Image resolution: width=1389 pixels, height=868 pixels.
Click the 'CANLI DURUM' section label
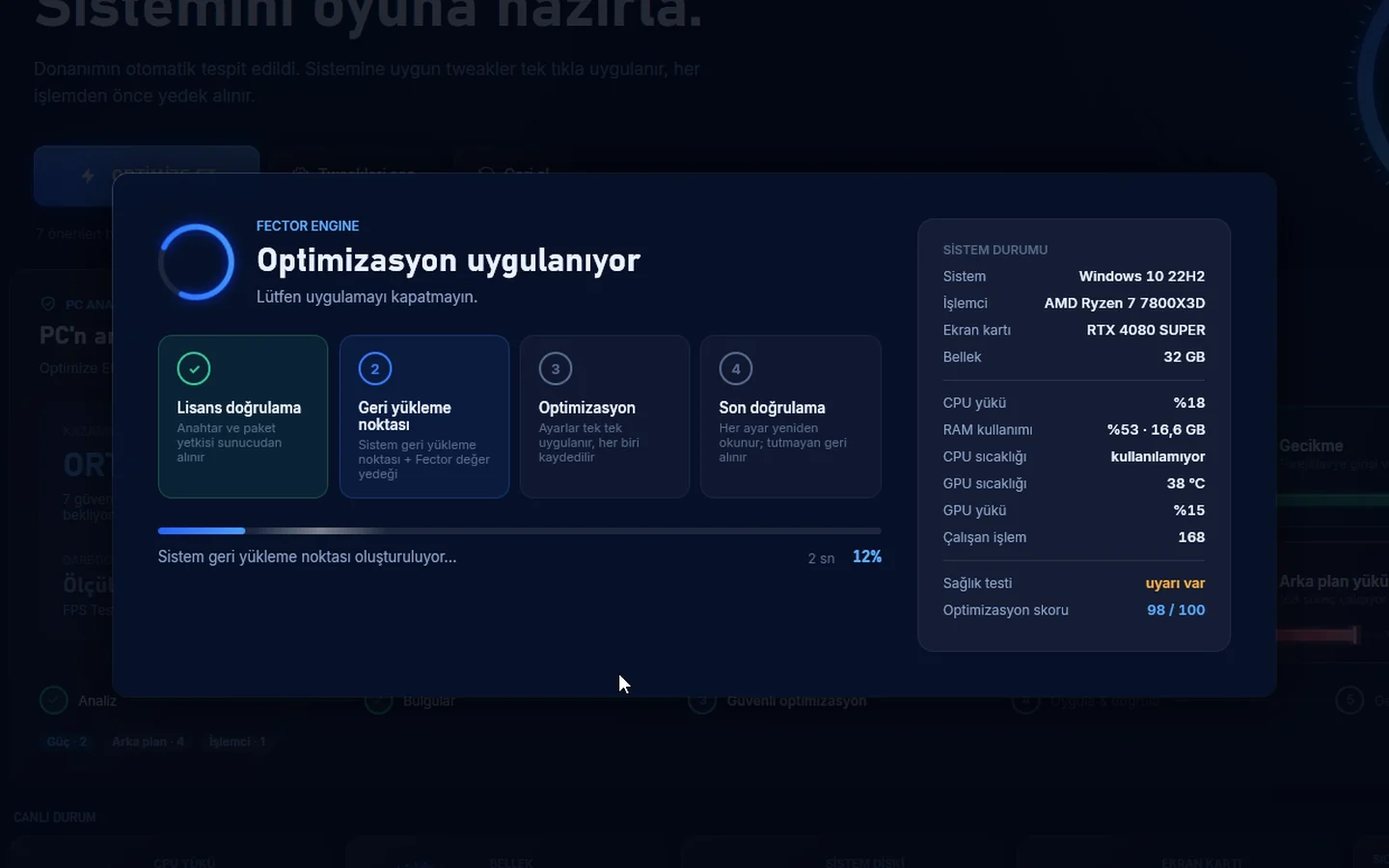click(x=55, y=817)
